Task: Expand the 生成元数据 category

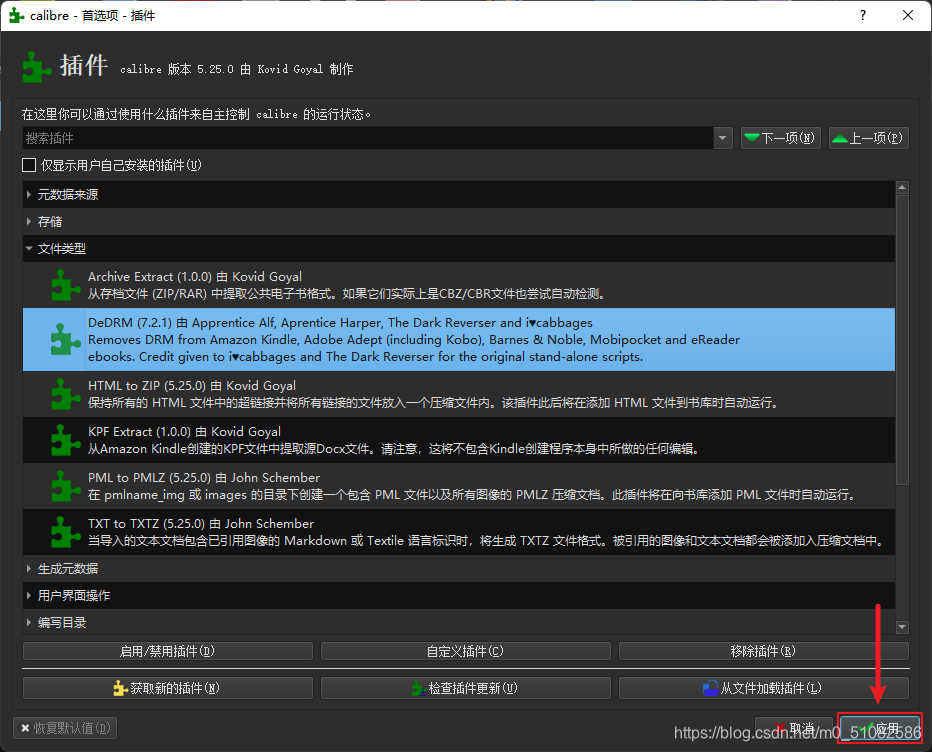Action: point(29,569)
